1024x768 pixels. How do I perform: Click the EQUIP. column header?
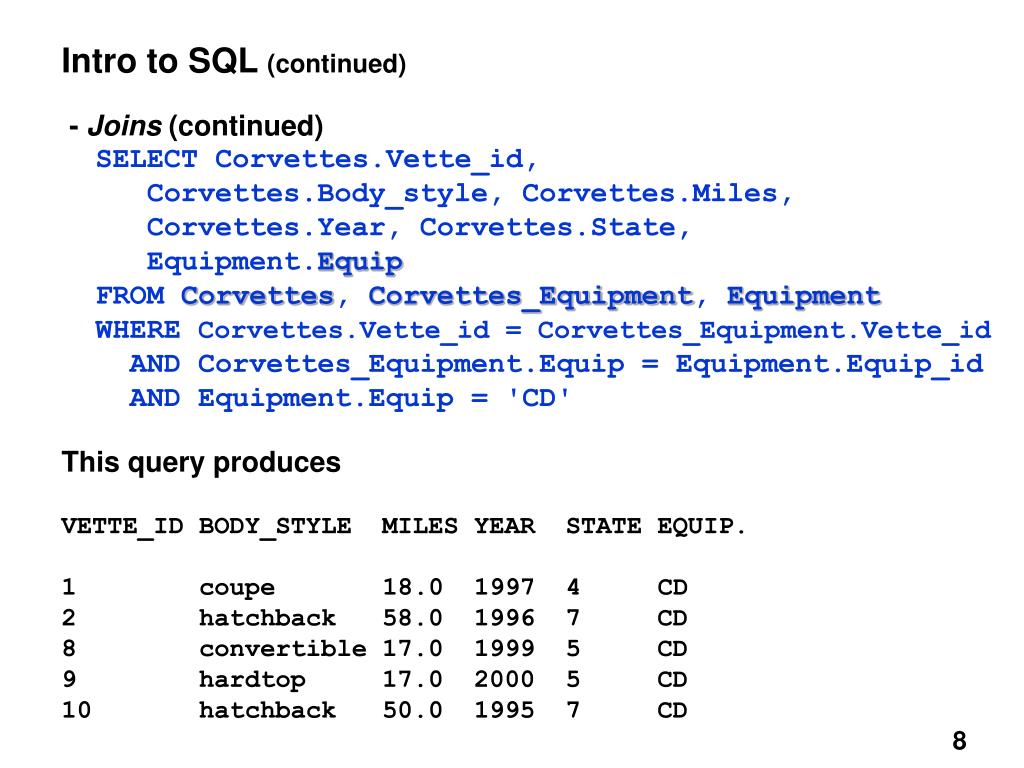pyautogui.click(x=701, y=526)
